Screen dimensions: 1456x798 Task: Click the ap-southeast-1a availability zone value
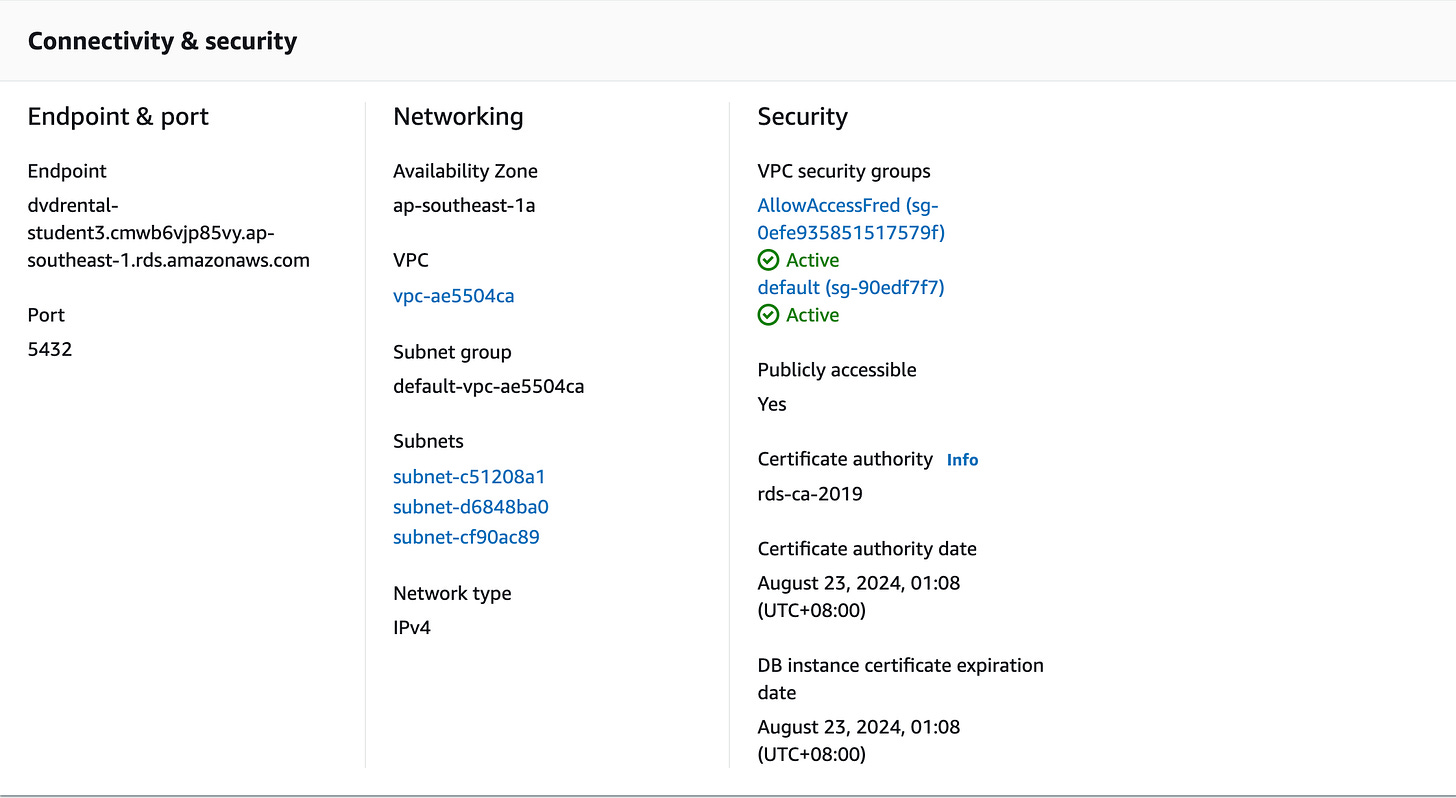pos(464,206)
